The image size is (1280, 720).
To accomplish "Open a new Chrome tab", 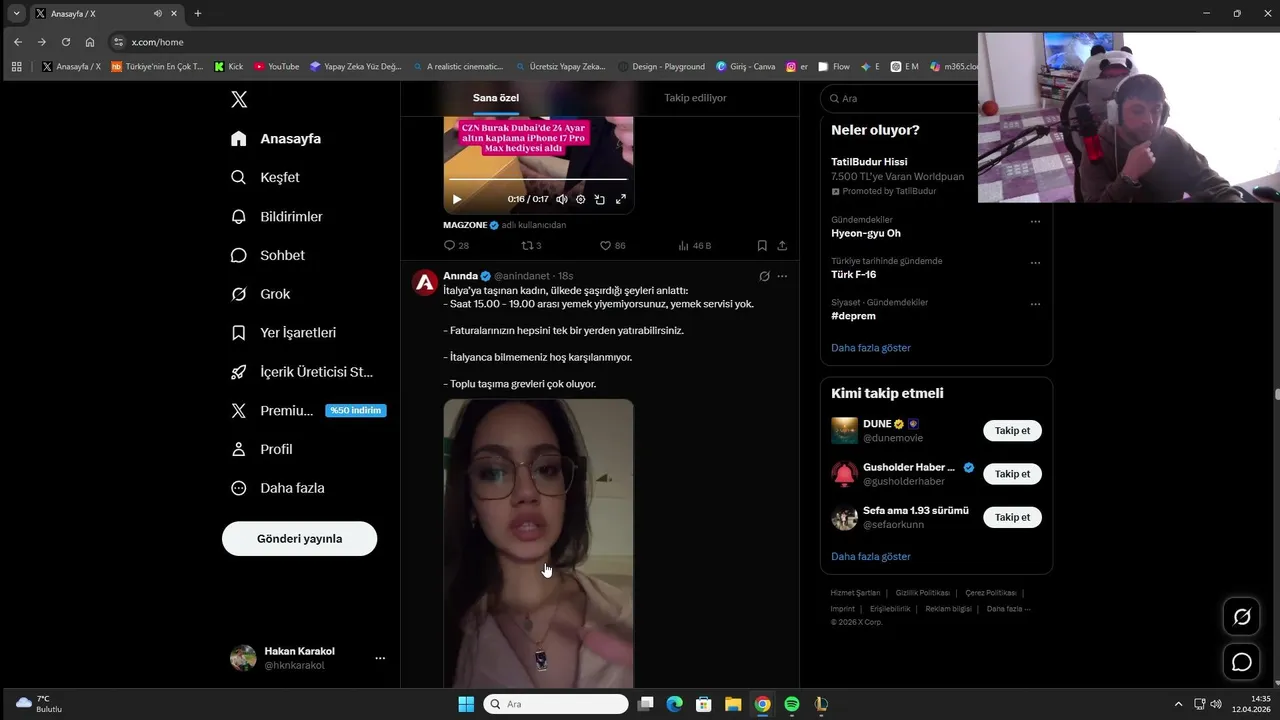I will tap(198, 14).
